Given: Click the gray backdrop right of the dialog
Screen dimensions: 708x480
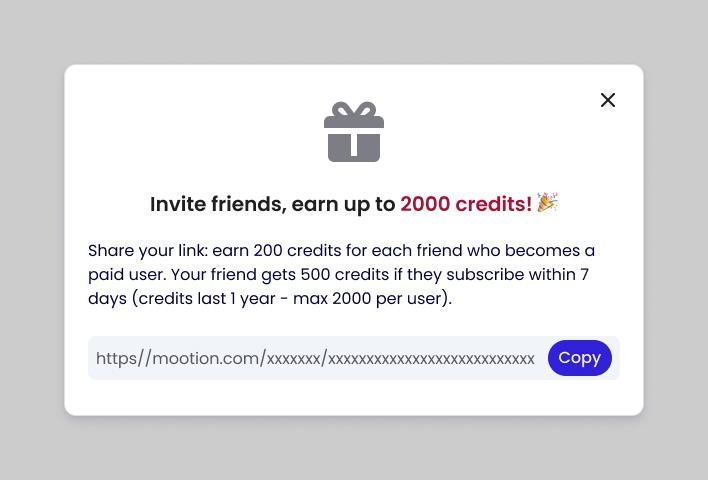Looking at the screenshot, I should click(676, 240).
